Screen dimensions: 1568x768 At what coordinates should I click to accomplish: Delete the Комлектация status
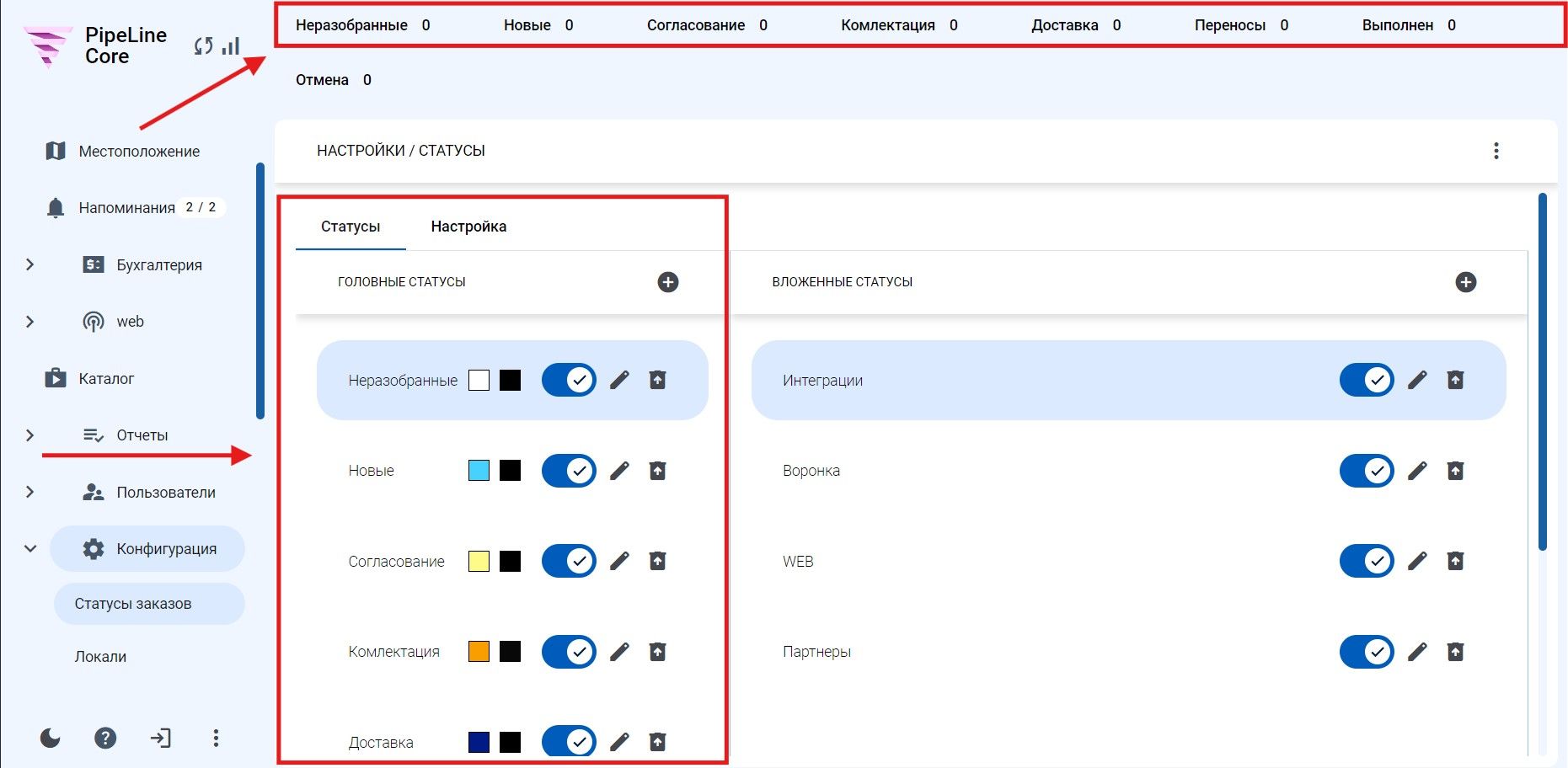[658, 652]
